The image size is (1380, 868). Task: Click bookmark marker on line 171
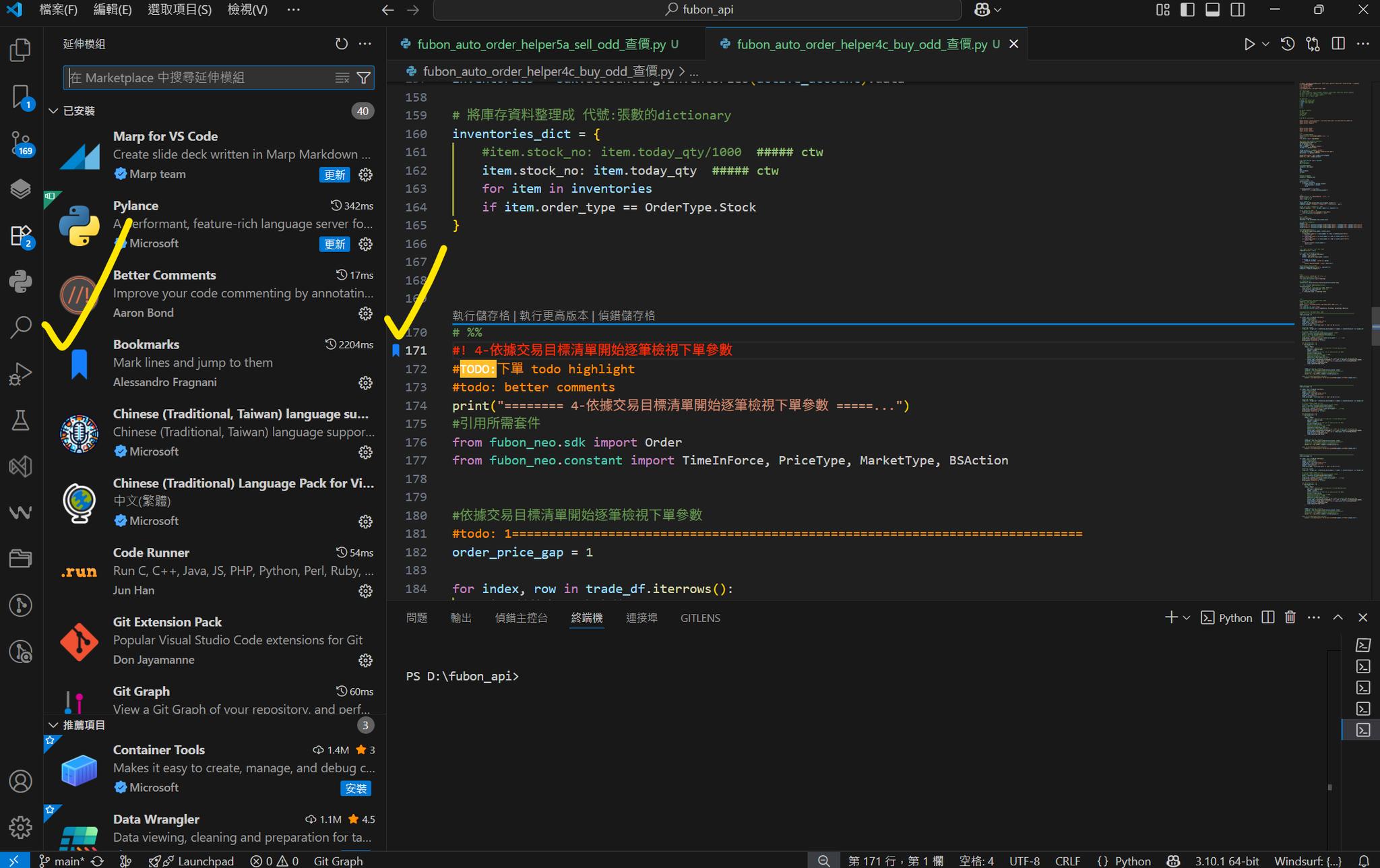396,350
